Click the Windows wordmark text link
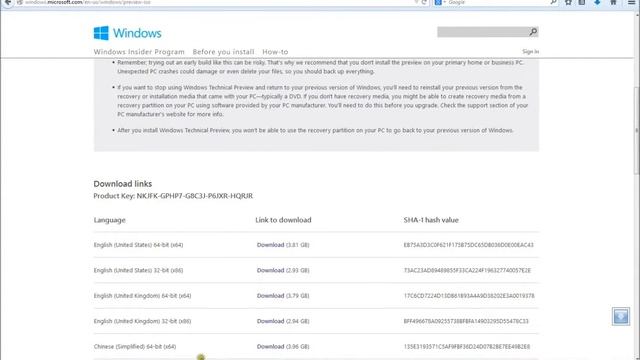640x360 pixels. pyautogui.click(x=137, y=33)
